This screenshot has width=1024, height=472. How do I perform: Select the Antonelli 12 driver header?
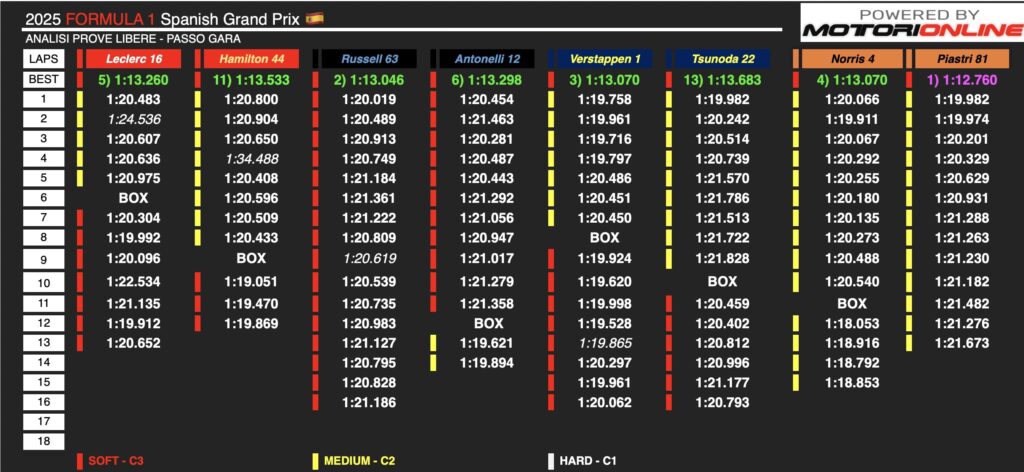click(x=487, y=59)
